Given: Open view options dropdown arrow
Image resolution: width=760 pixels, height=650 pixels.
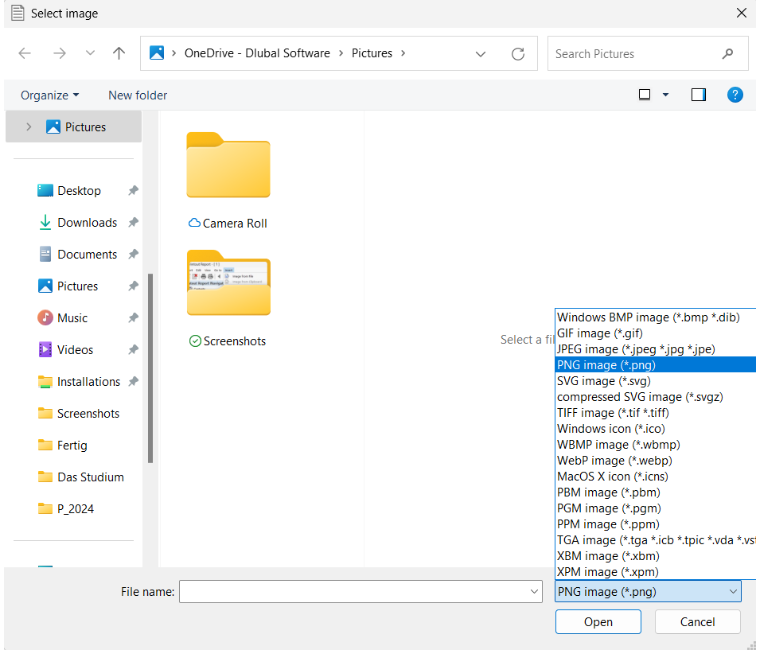Looking at the screenshot, I should click(x=665, y=95).
